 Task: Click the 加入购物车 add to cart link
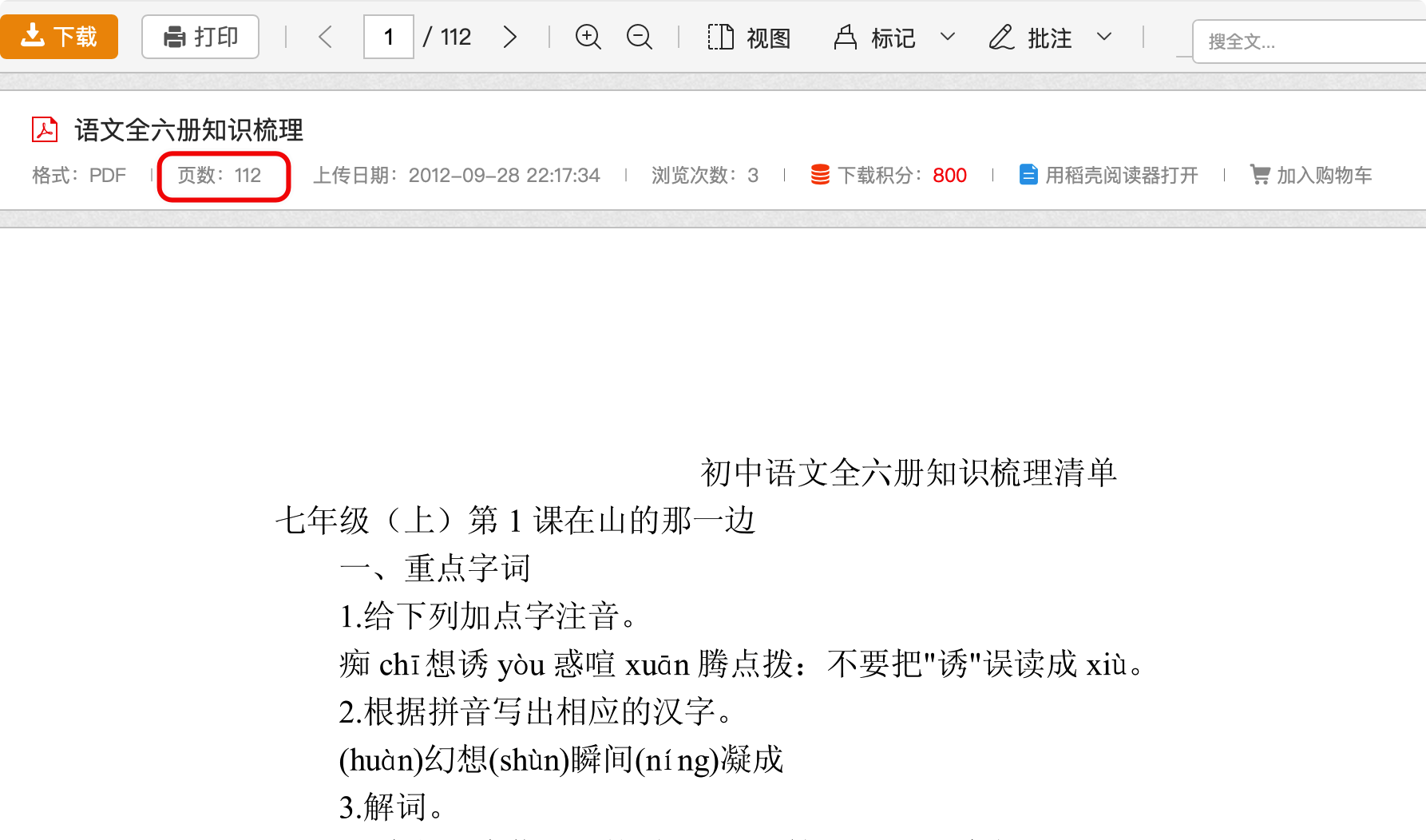pyautogui.click(x=1311, y=175)
